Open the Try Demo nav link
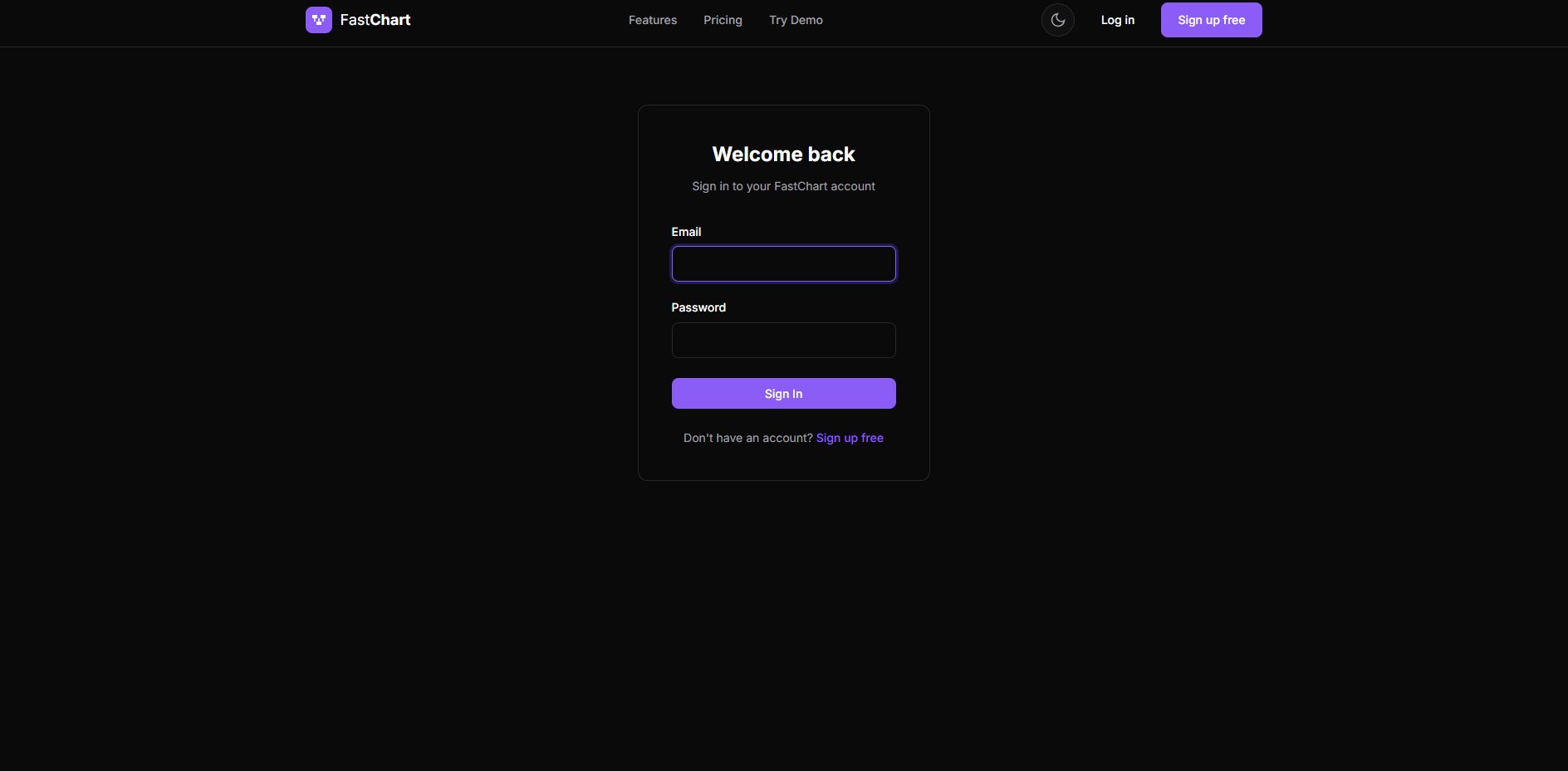This screenshot has width=1568, height=771. click(796, 20)
